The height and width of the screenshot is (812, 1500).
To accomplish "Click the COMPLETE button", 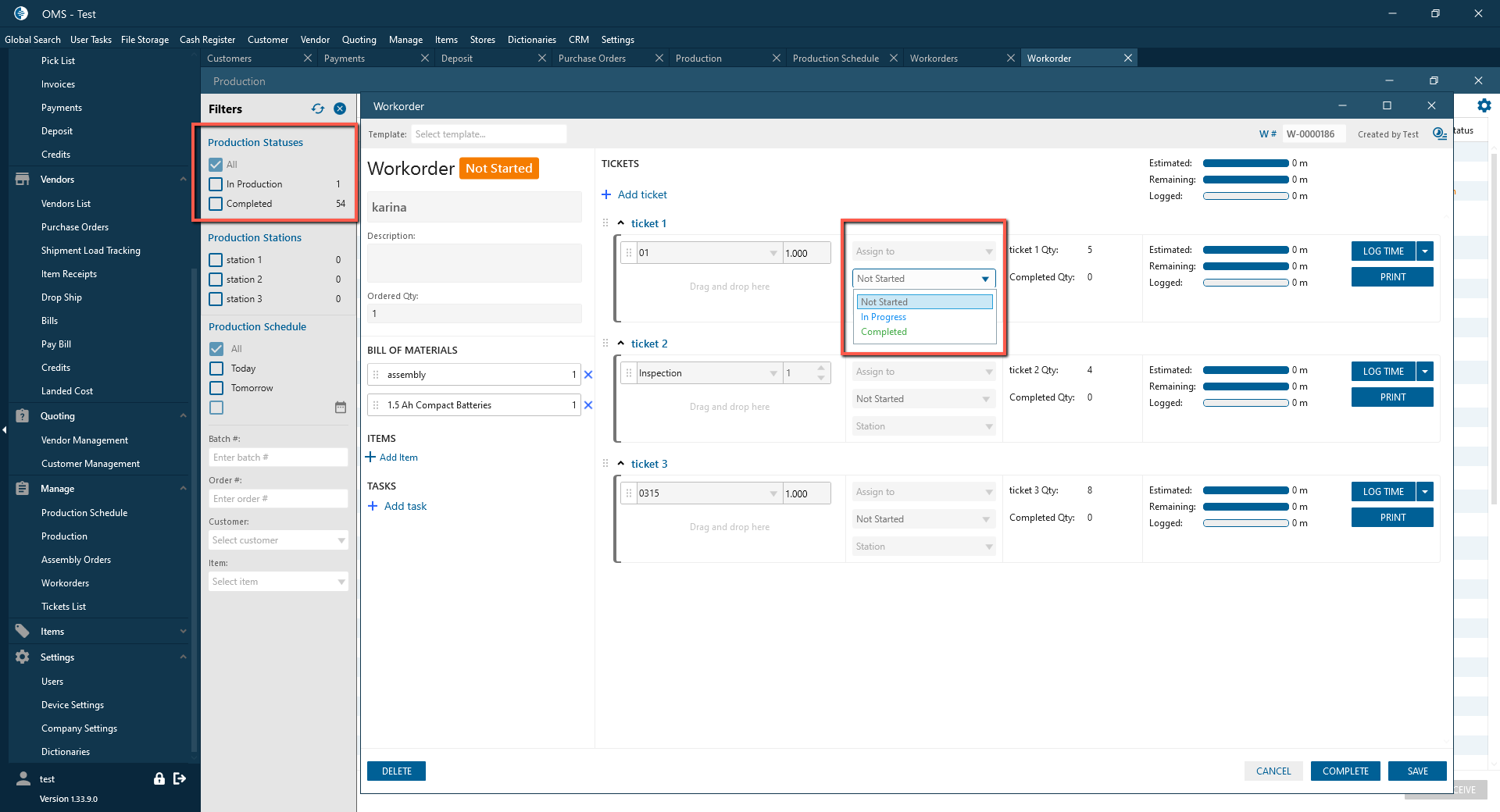I will point(1345,771).
